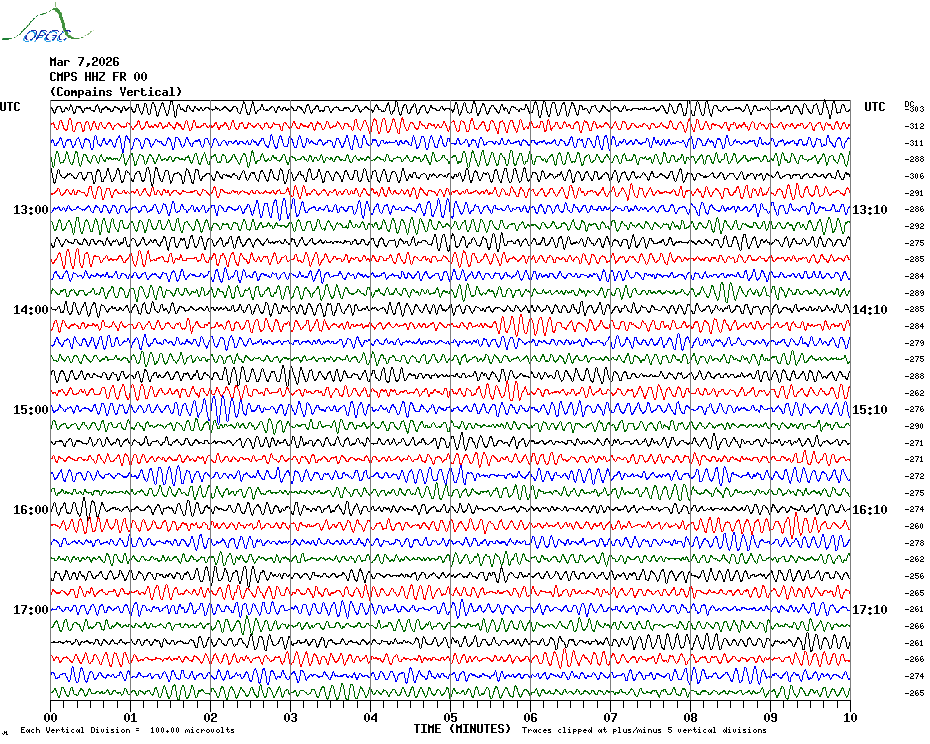Click the 13:10 end-time label

[870, 209]
